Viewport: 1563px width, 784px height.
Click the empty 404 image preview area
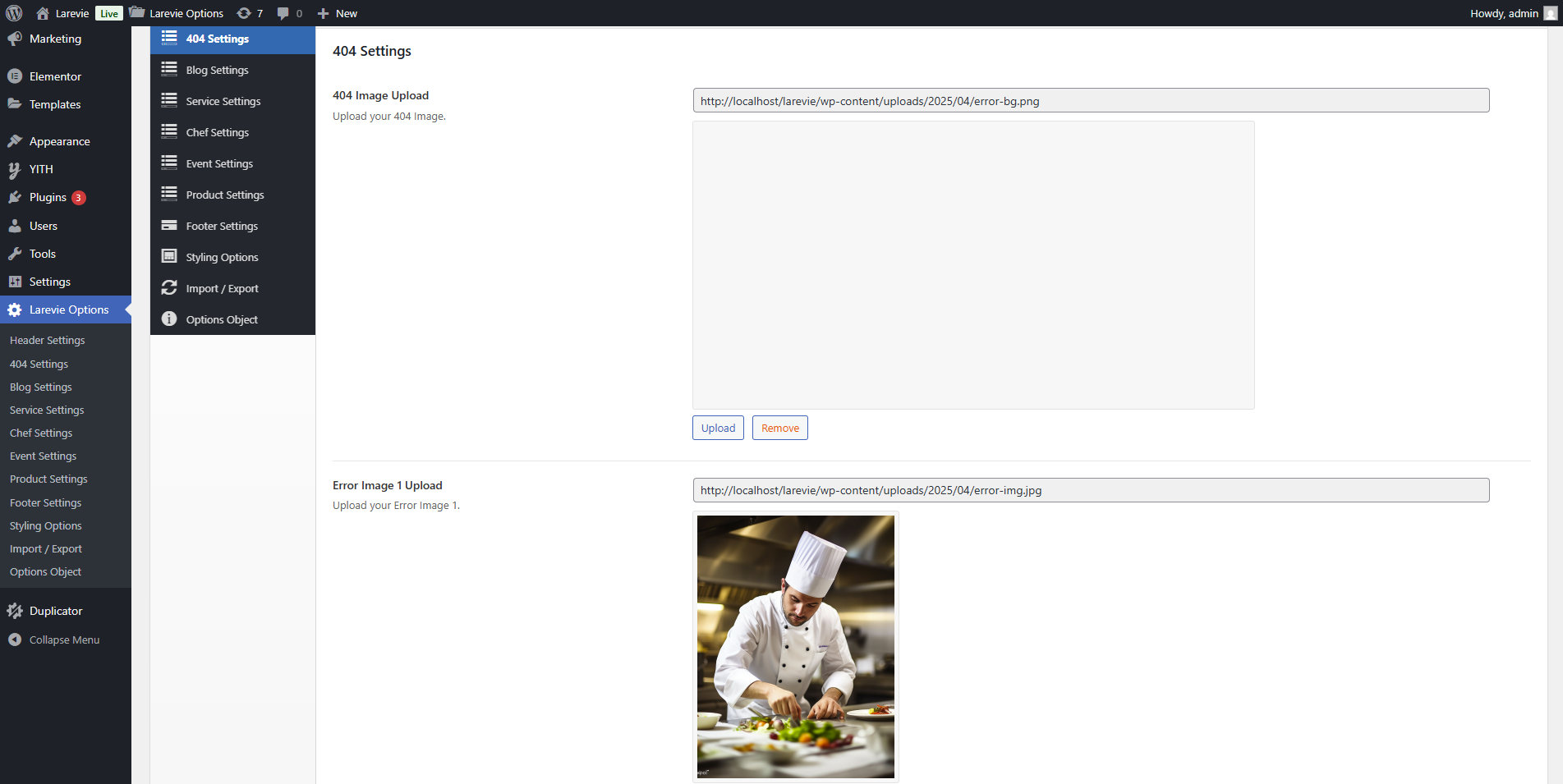(x=973, y=265)
